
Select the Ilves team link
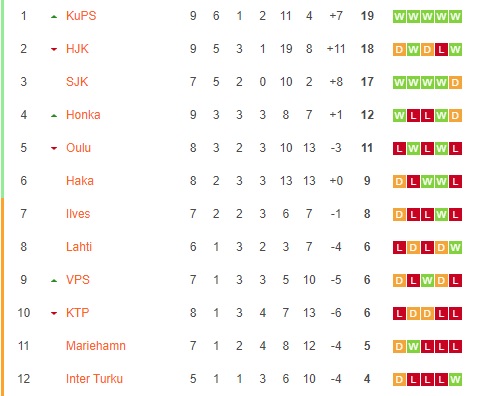point(78,214)
